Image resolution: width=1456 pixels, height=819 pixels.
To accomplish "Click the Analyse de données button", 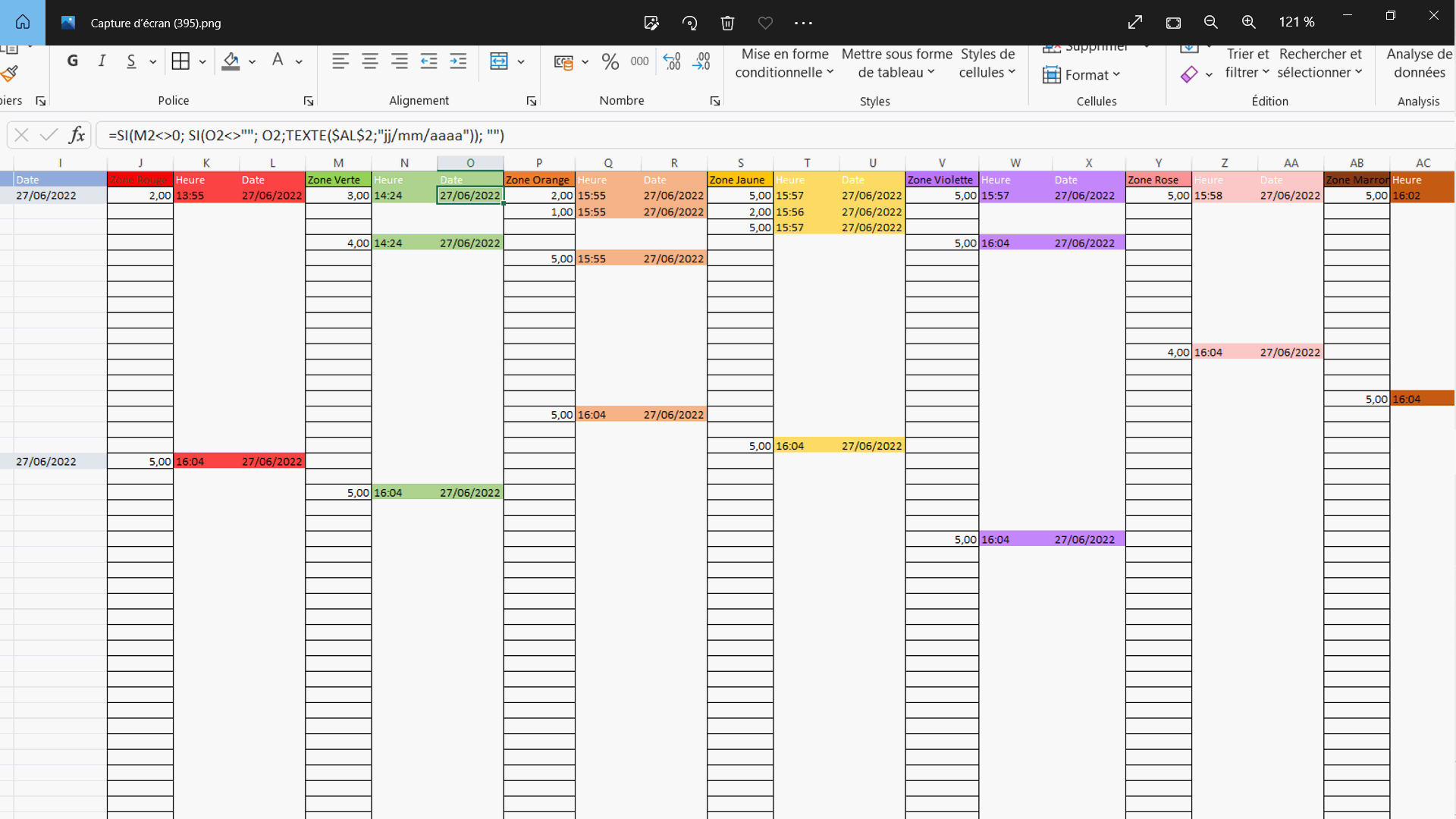I will (1419, 64).
